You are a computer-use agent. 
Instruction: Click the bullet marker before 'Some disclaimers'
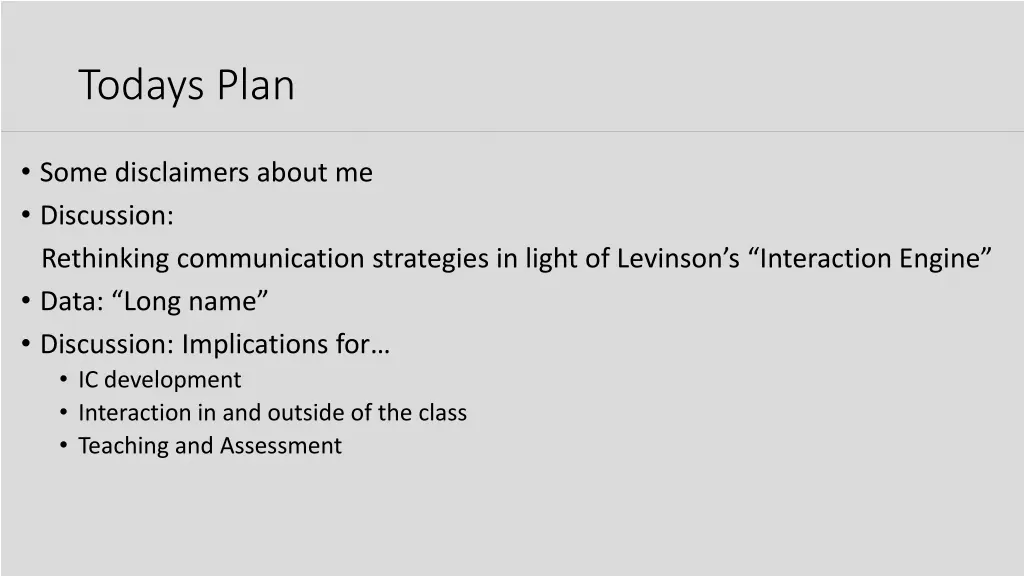coord(25,172)
